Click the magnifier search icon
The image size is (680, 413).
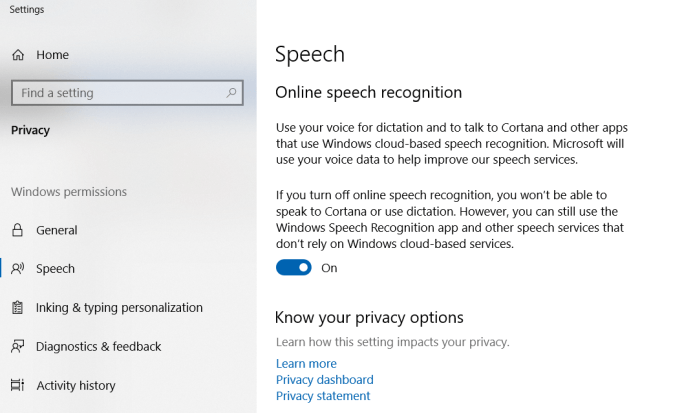pos(231,92)
